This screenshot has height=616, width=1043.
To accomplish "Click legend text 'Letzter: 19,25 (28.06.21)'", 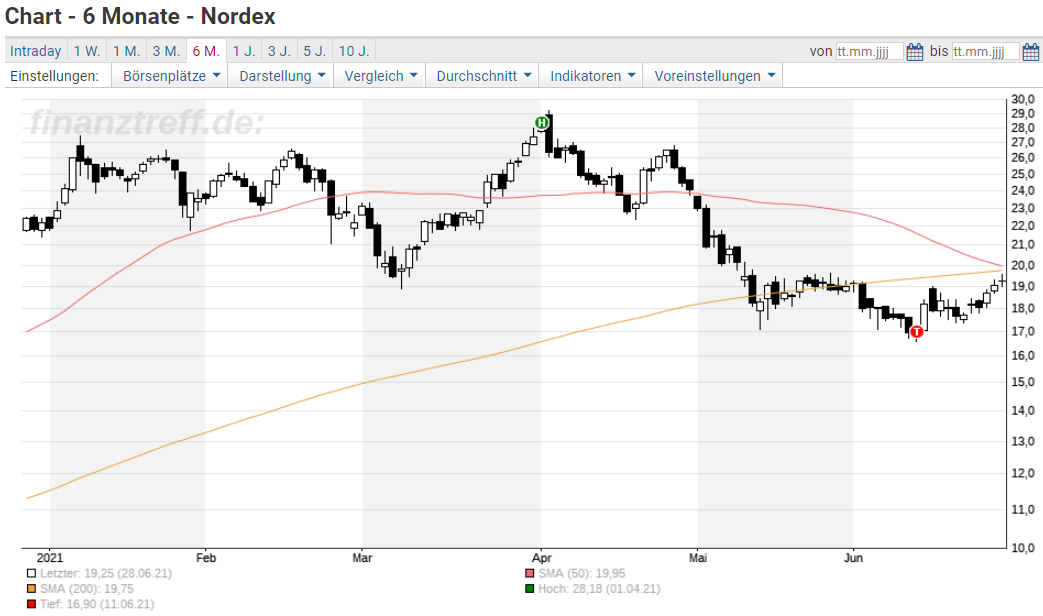I will [x=106, y=573].
